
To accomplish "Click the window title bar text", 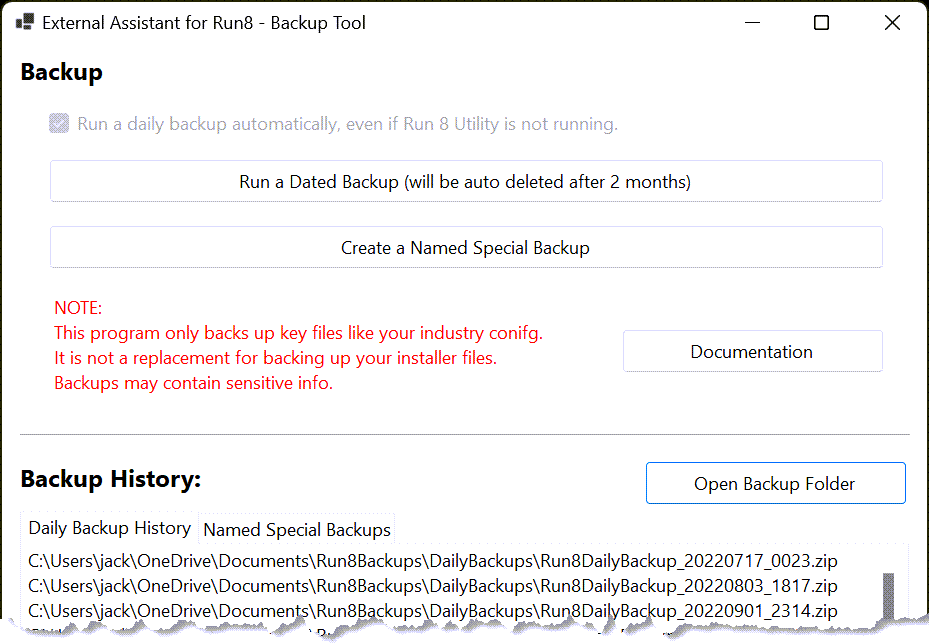I will click(x=206, y=22).
